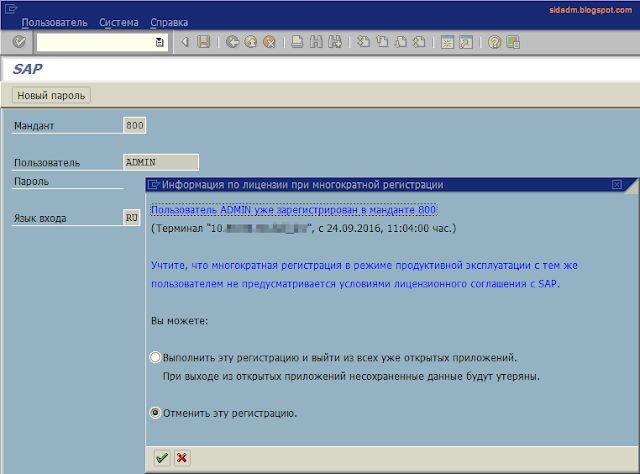The image size is (640, 474).
Task: Click the Новый пароль button
Action: tap(51, 95)
